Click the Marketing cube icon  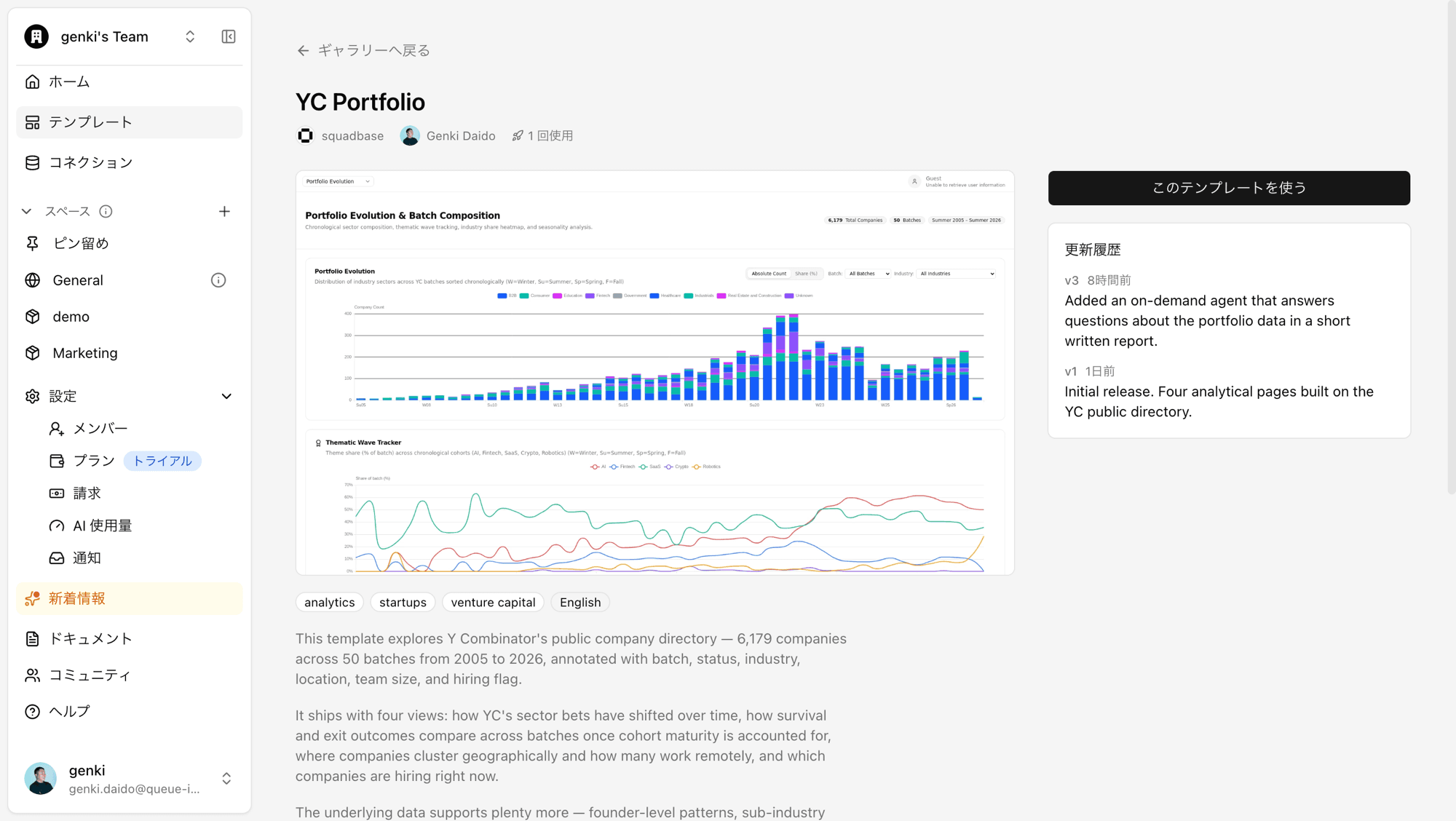33,353
